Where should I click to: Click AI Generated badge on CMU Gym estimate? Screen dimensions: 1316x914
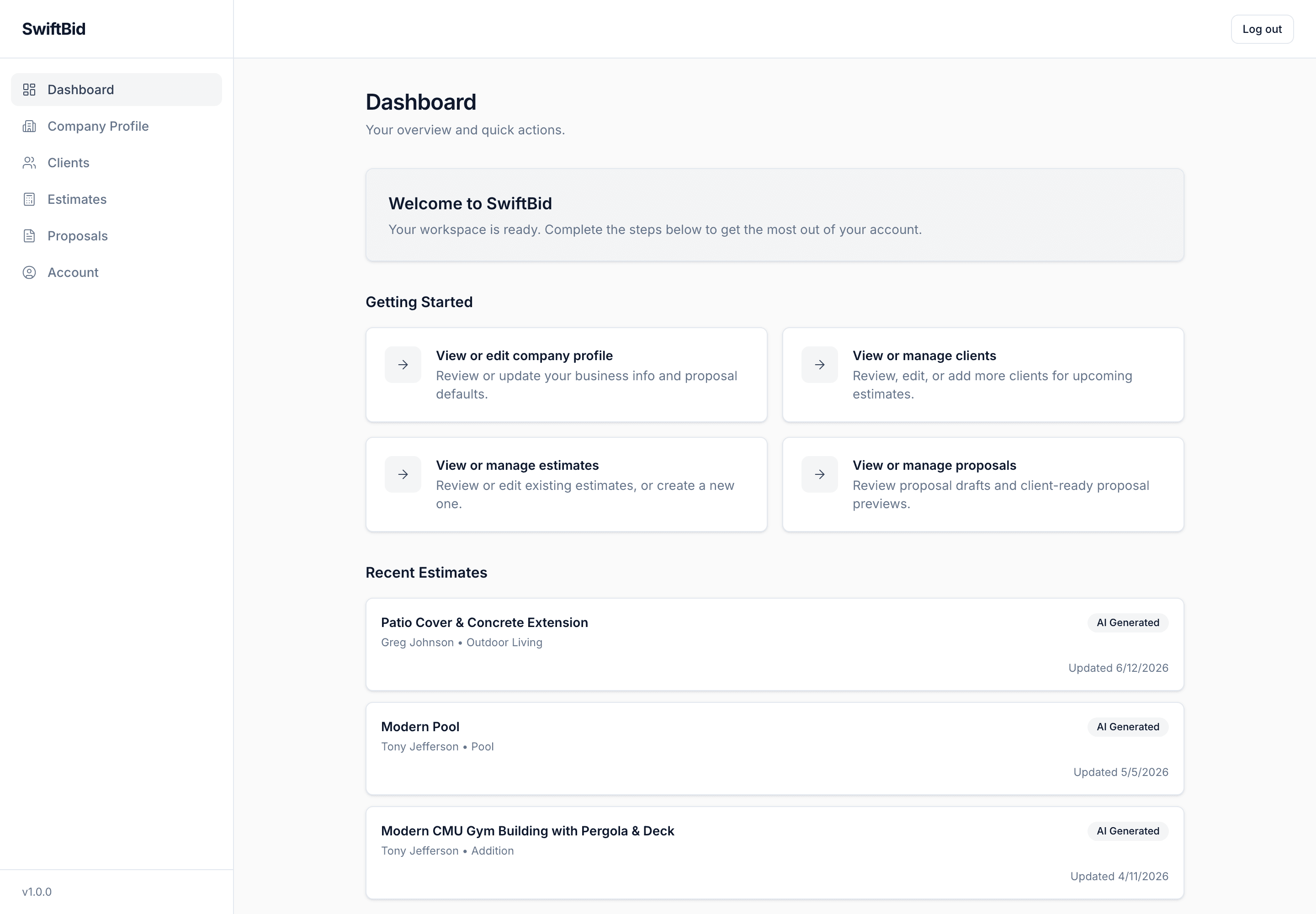click(1128, 831)
